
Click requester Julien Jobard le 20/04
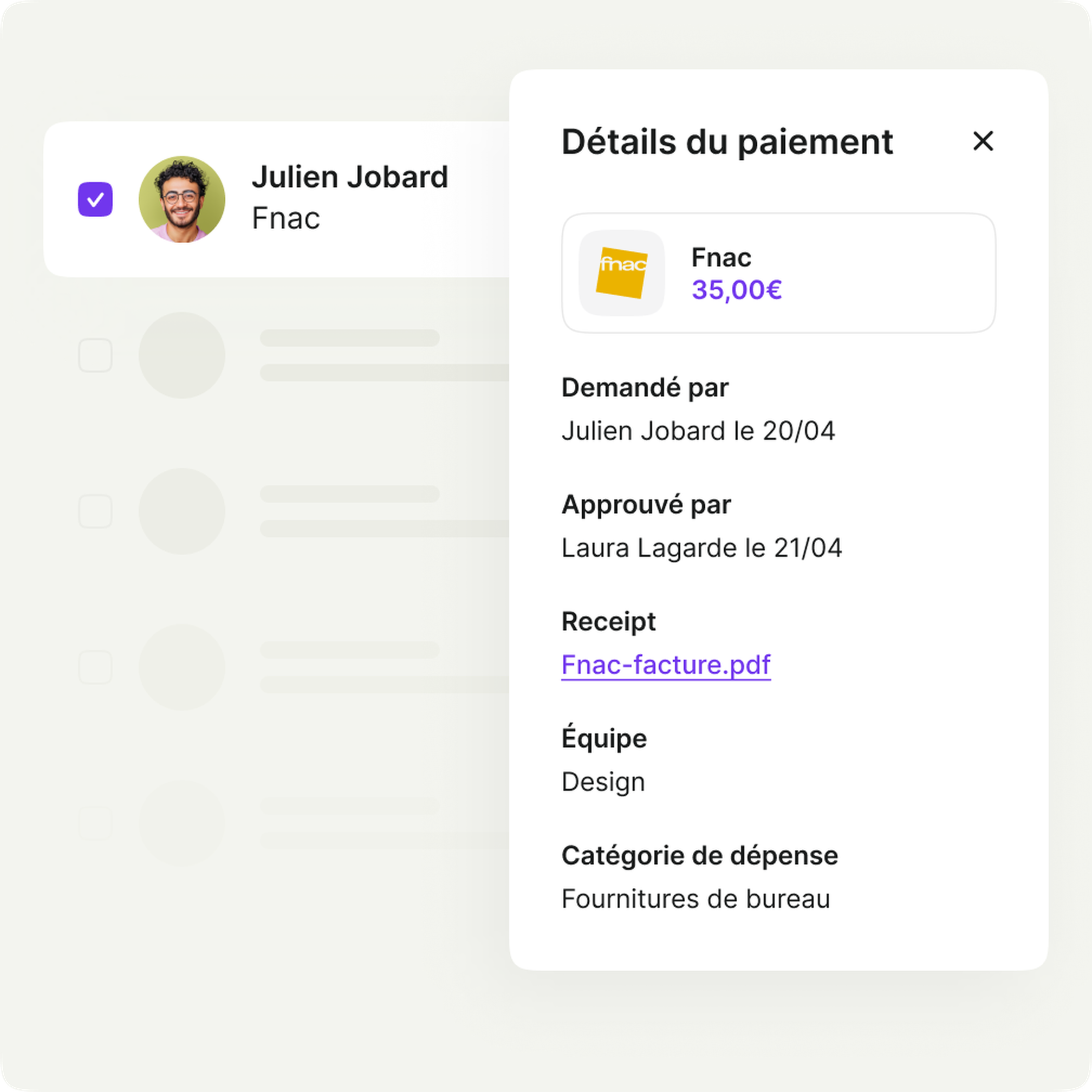point(698,431)
